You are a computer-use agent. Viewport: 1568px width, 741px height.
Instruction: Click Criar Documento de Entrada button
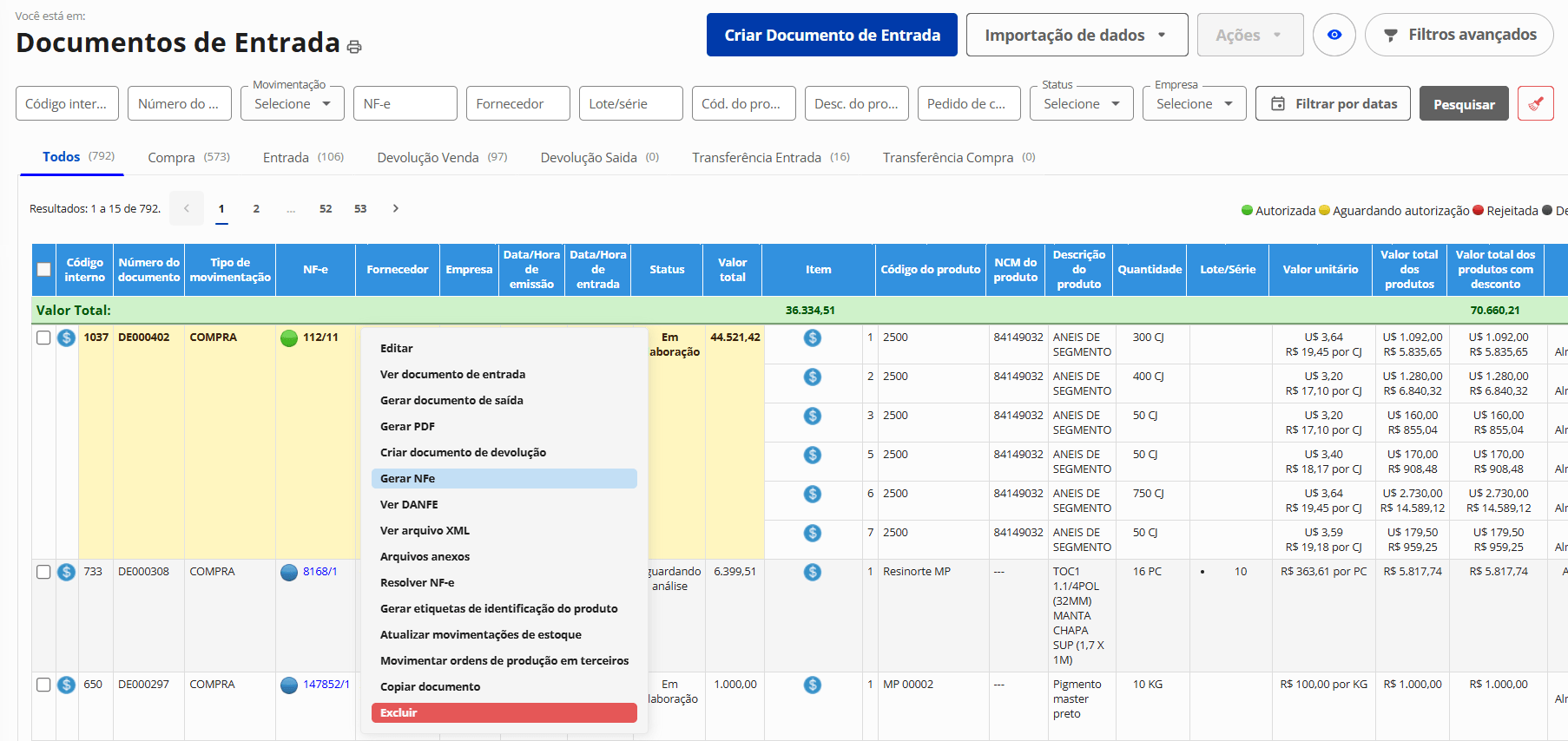pos(831,35)
